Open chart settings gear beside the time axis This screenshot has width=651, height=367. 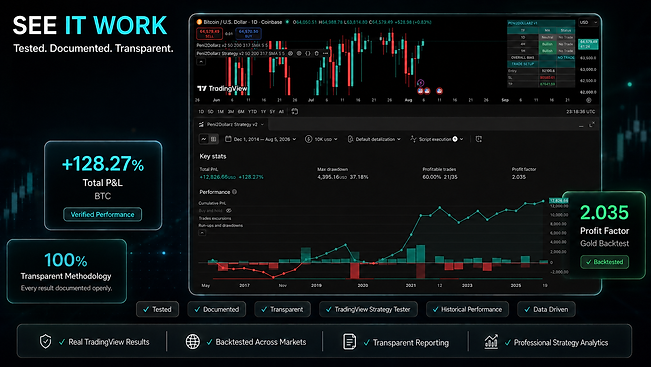(x=589, y=100)
